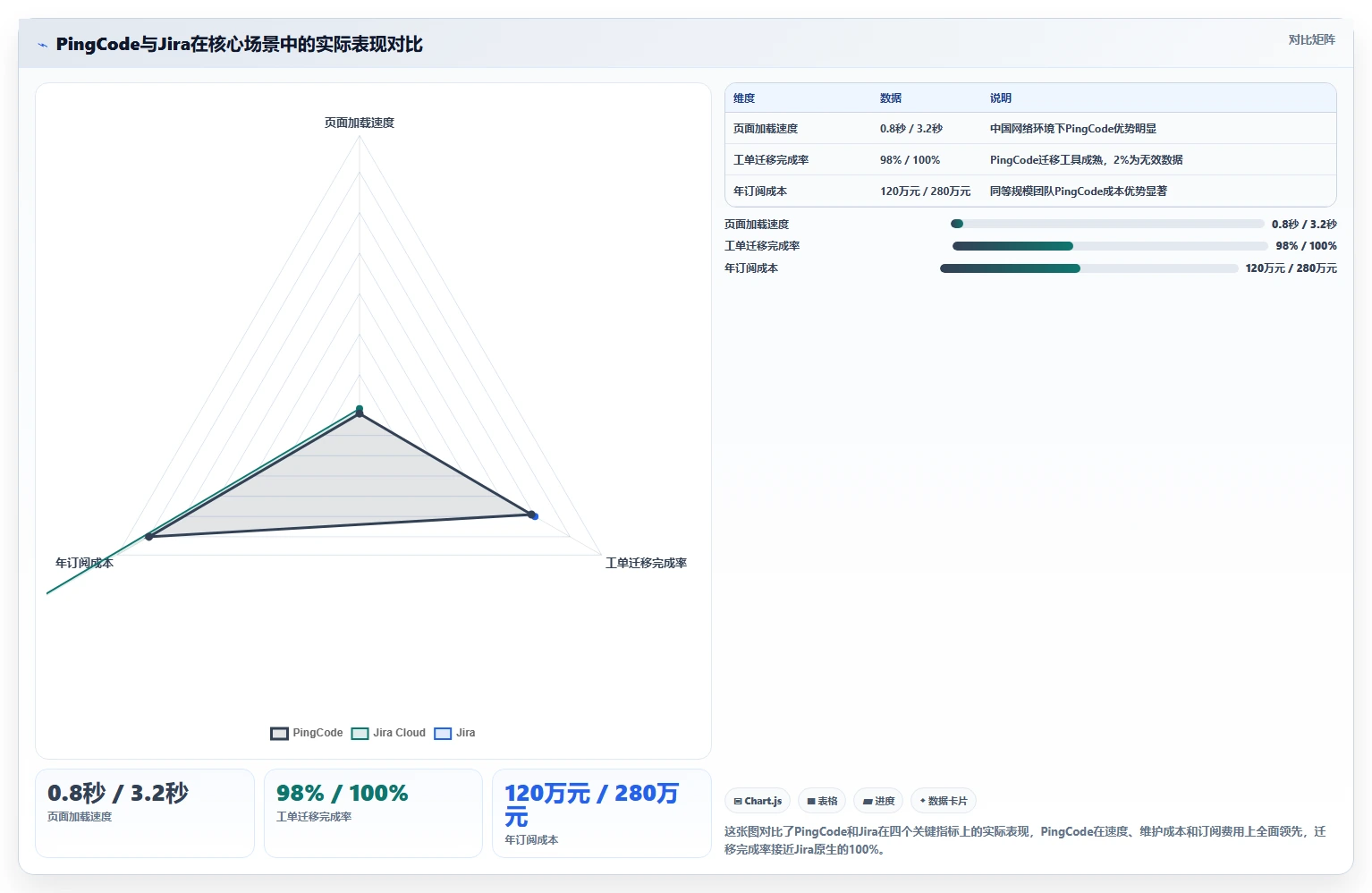Click the 98% / 100% data card

(x=373, y=812)
